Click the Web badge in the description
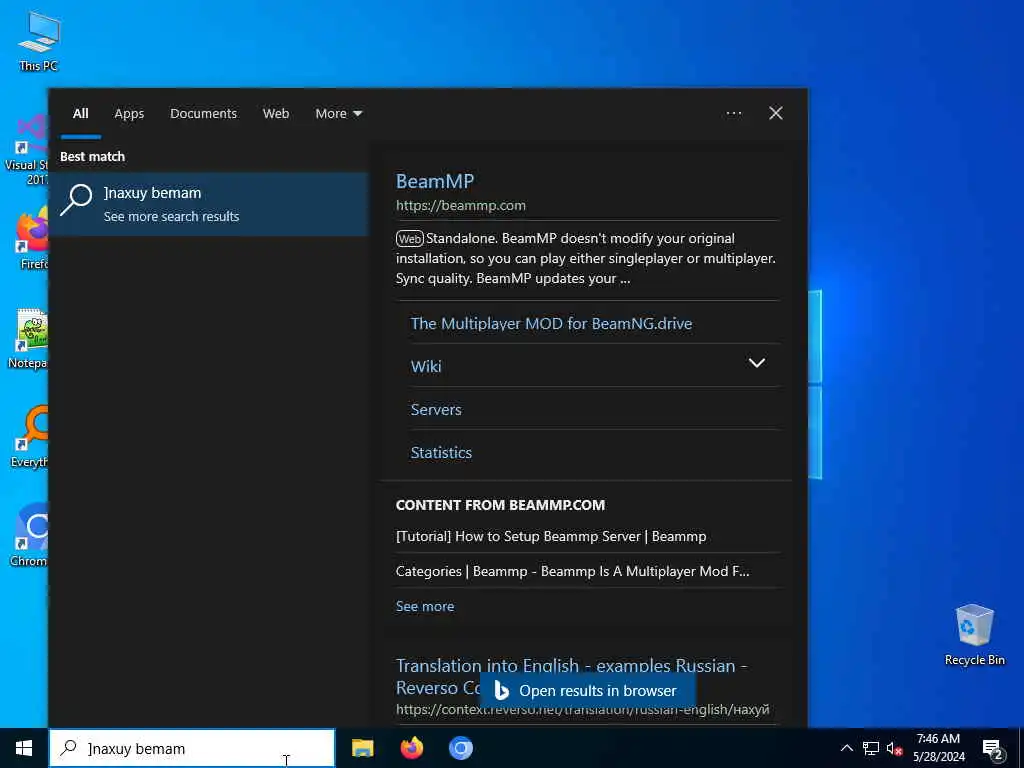Screen dimensions: 1024x768 [410, 239]
